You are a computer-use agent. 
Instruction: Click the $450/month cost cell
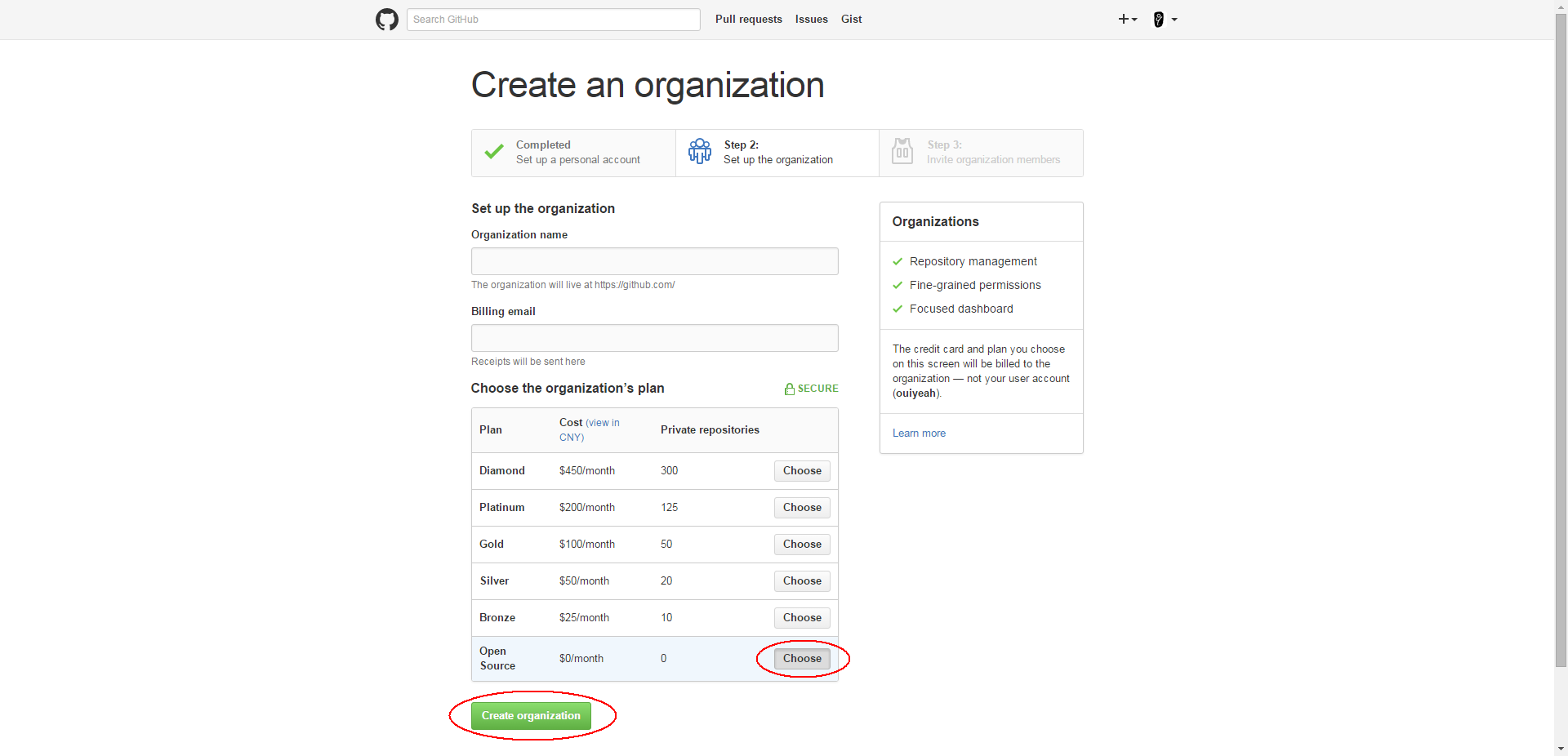(587, 471)
